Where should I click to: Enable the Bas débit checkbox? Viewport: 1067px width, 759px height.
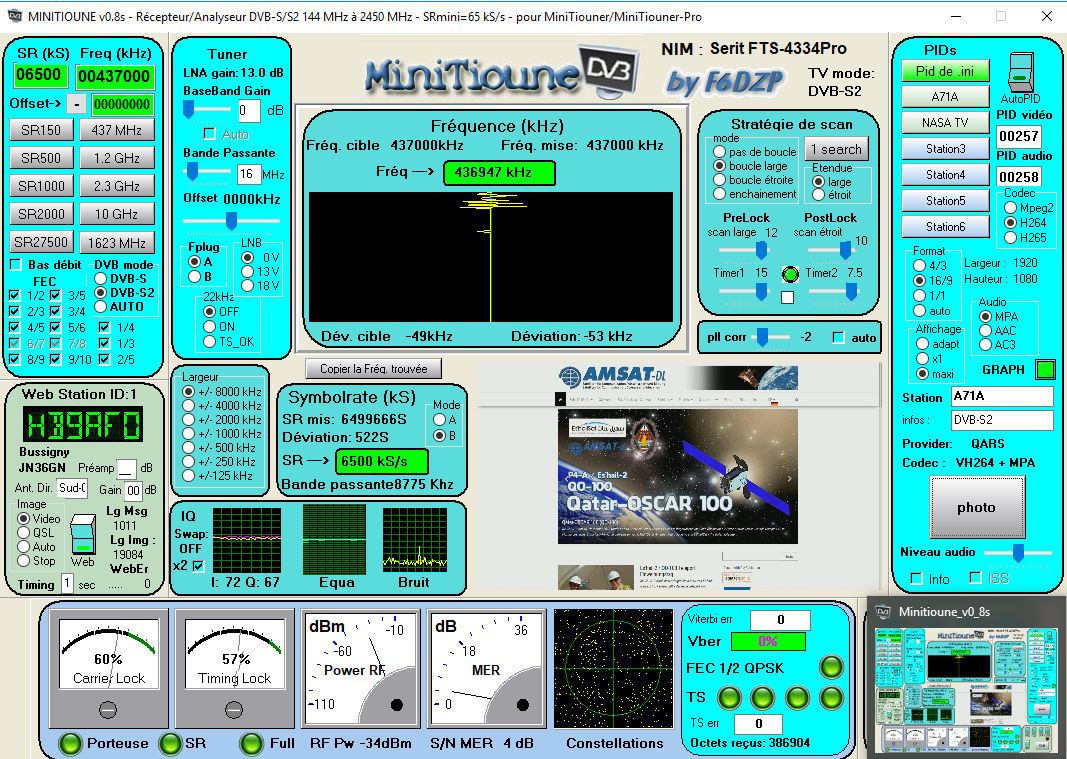tap(16, 264)
